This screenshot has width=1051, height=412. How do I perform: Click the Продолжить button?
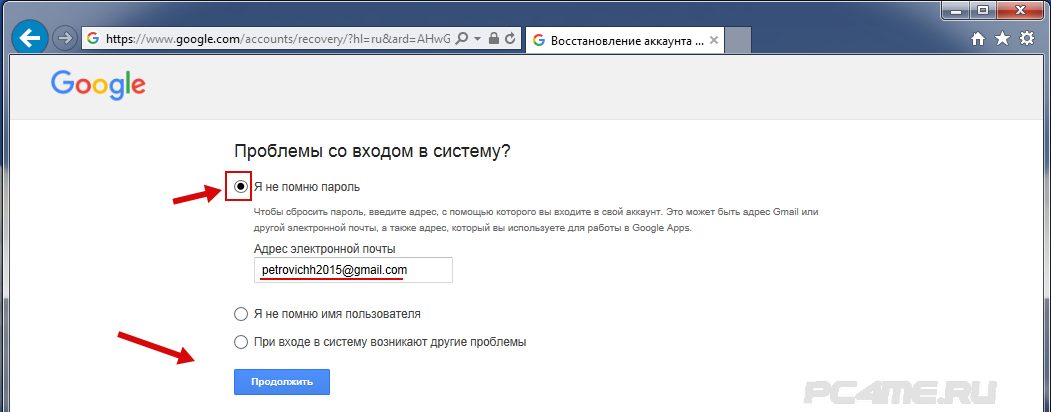(282, 382)
